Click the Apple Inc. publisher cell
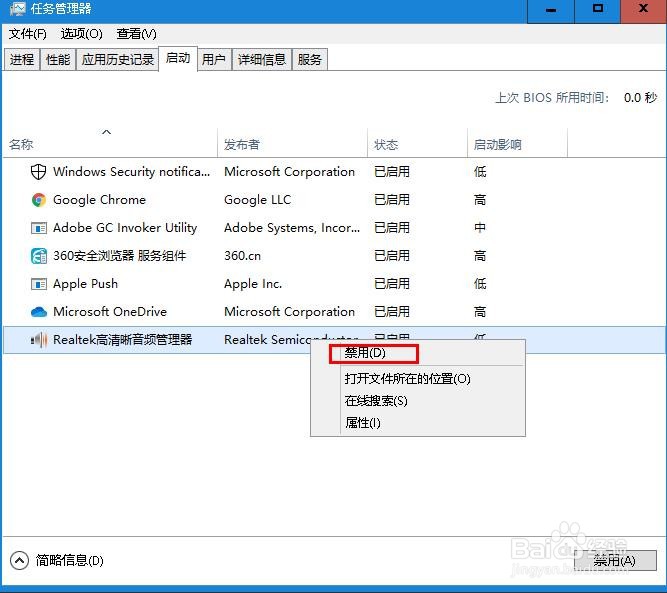Screen dimensions: 667x593 [x=253, y=284]
